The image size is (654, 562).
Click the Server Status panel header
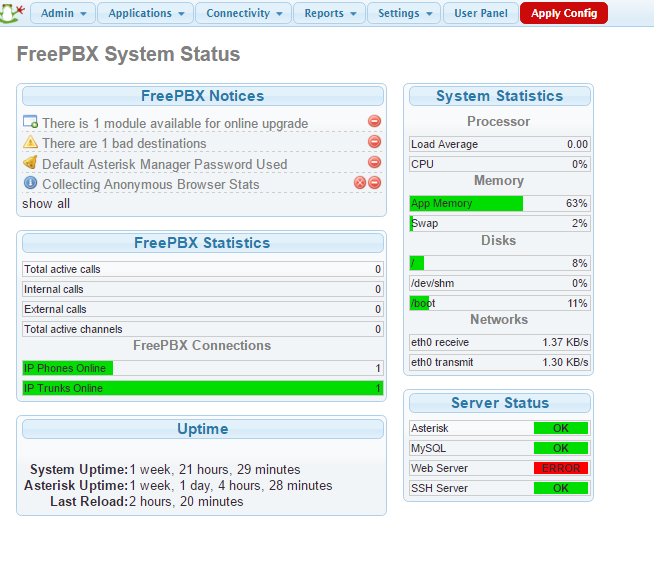point(500,403)
